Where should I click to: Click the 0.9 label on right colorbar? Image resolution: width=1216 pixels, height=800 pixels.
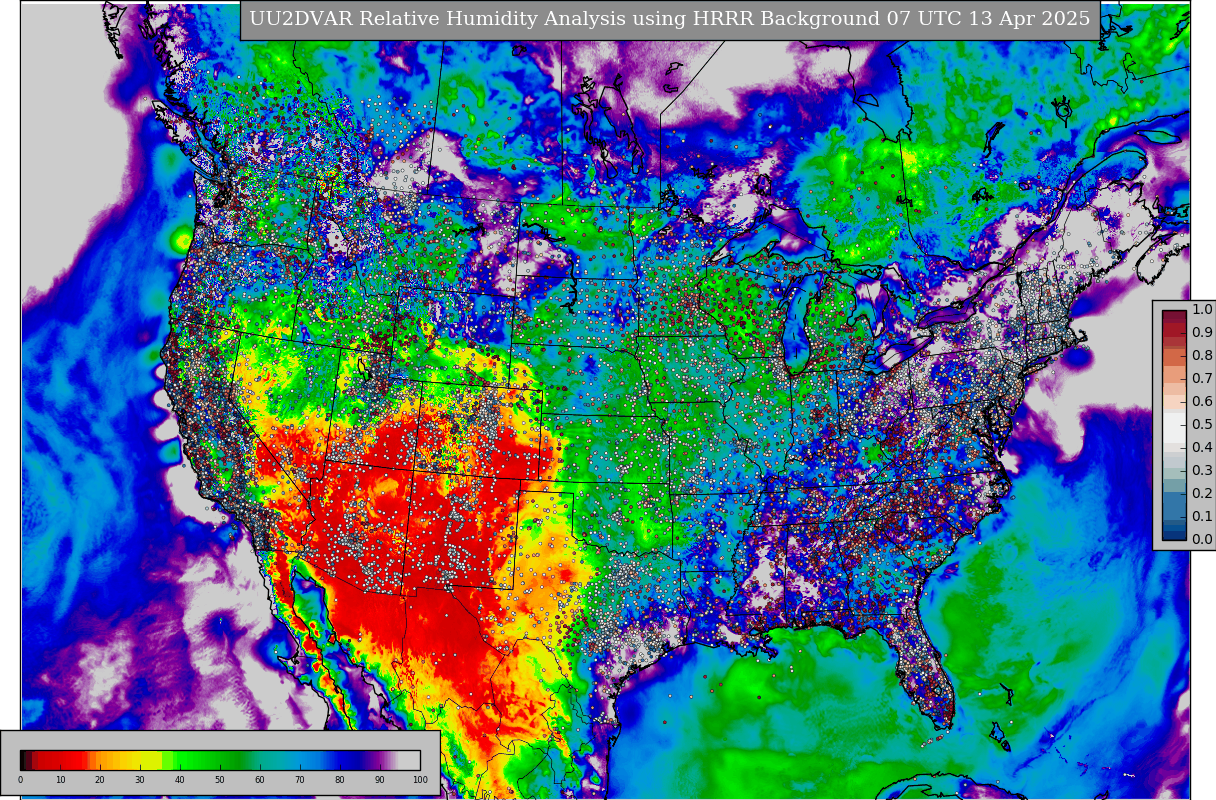tap(1202, 333)
